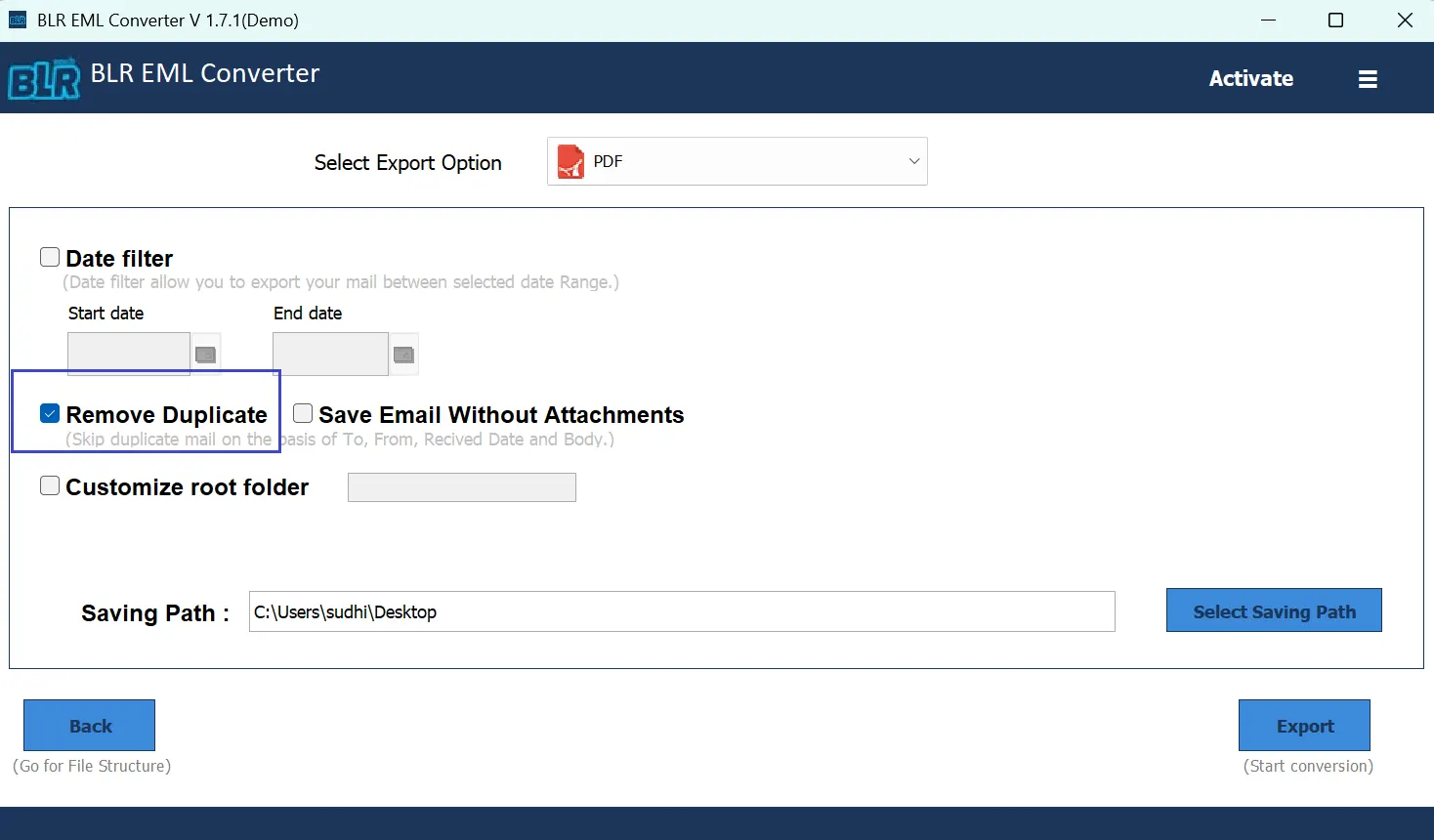
Task: Enable Save Email Without Attachments
Action: pyautogui.click(x=303, y=414)
